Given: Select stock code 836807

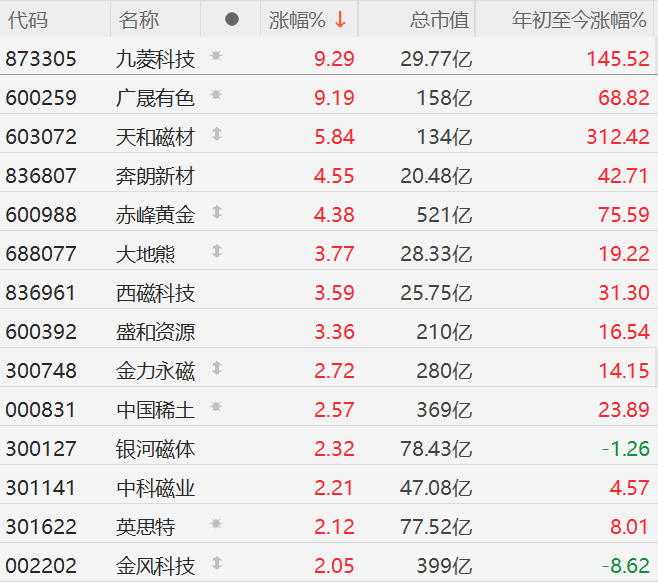Looking at the screenshot, I should click(41, 176).
